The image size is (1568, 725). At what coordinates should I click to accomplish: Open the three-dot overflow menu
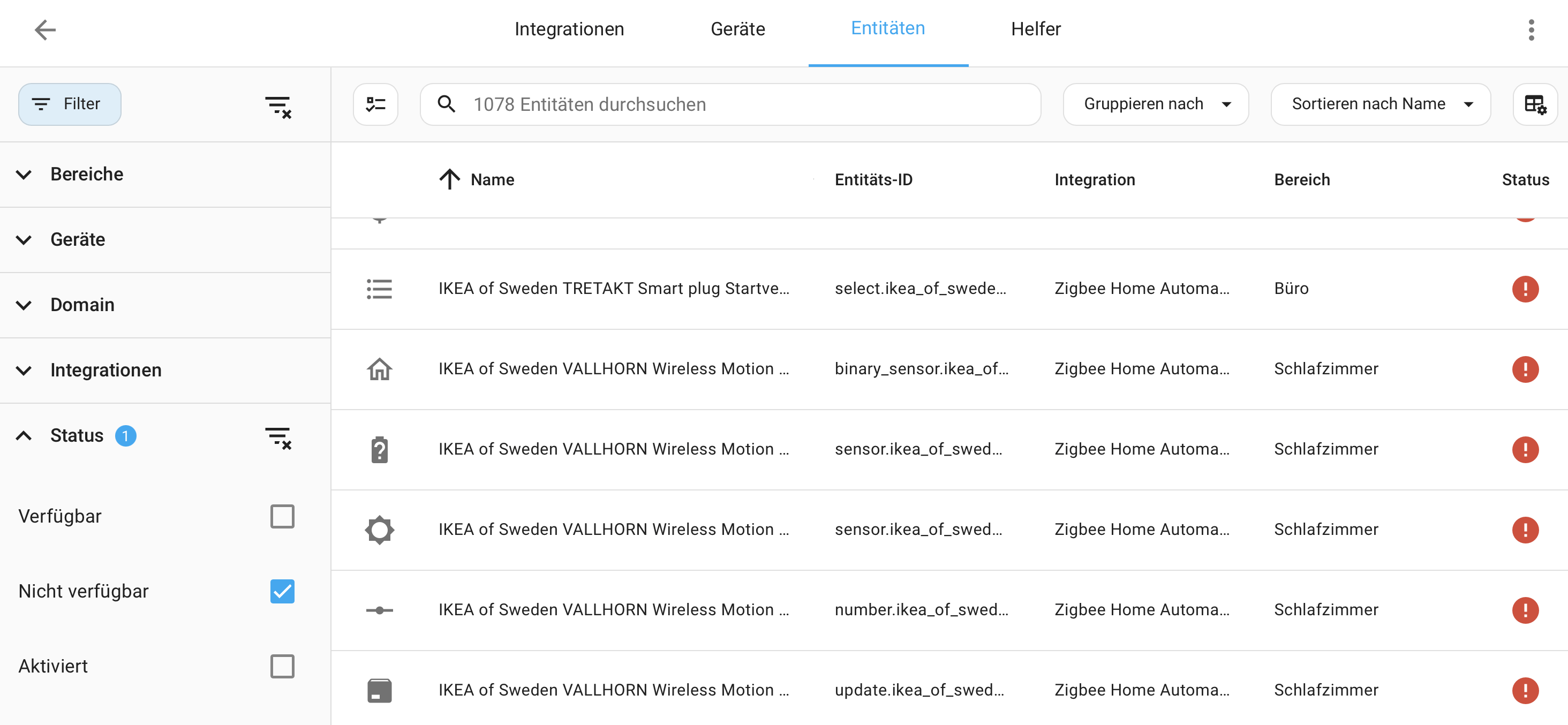1531,29
